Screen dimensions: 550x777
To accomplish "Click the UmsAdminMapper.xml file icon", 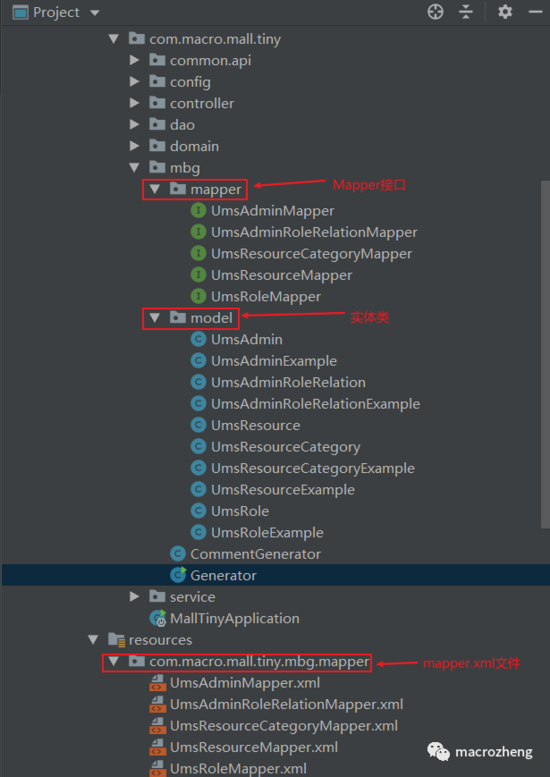I will tap(158, 683).
